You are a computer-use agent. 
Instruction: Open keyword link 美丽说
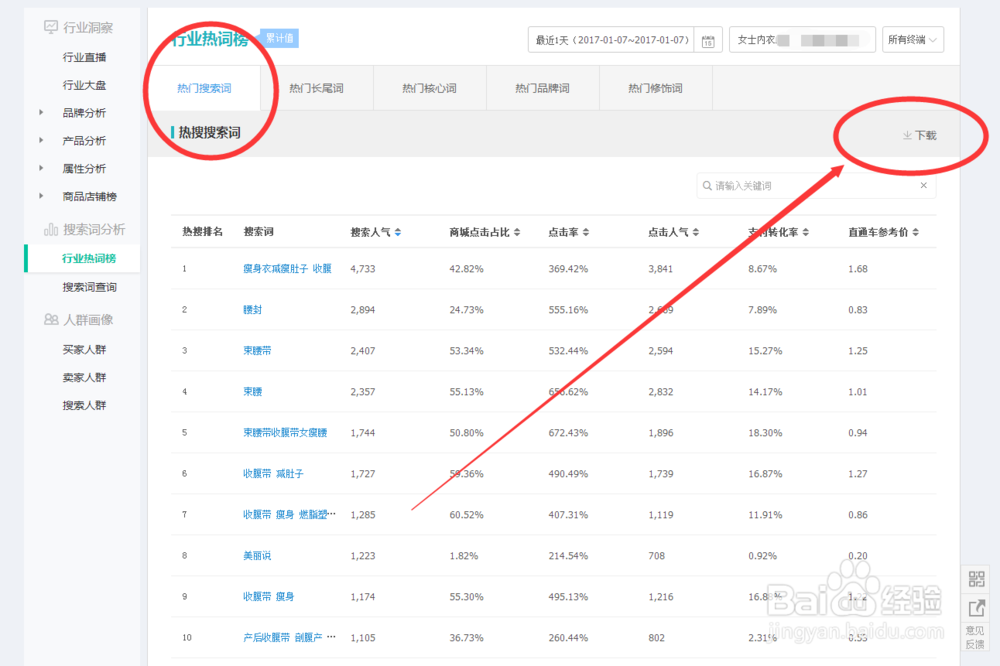click(257, 556)
